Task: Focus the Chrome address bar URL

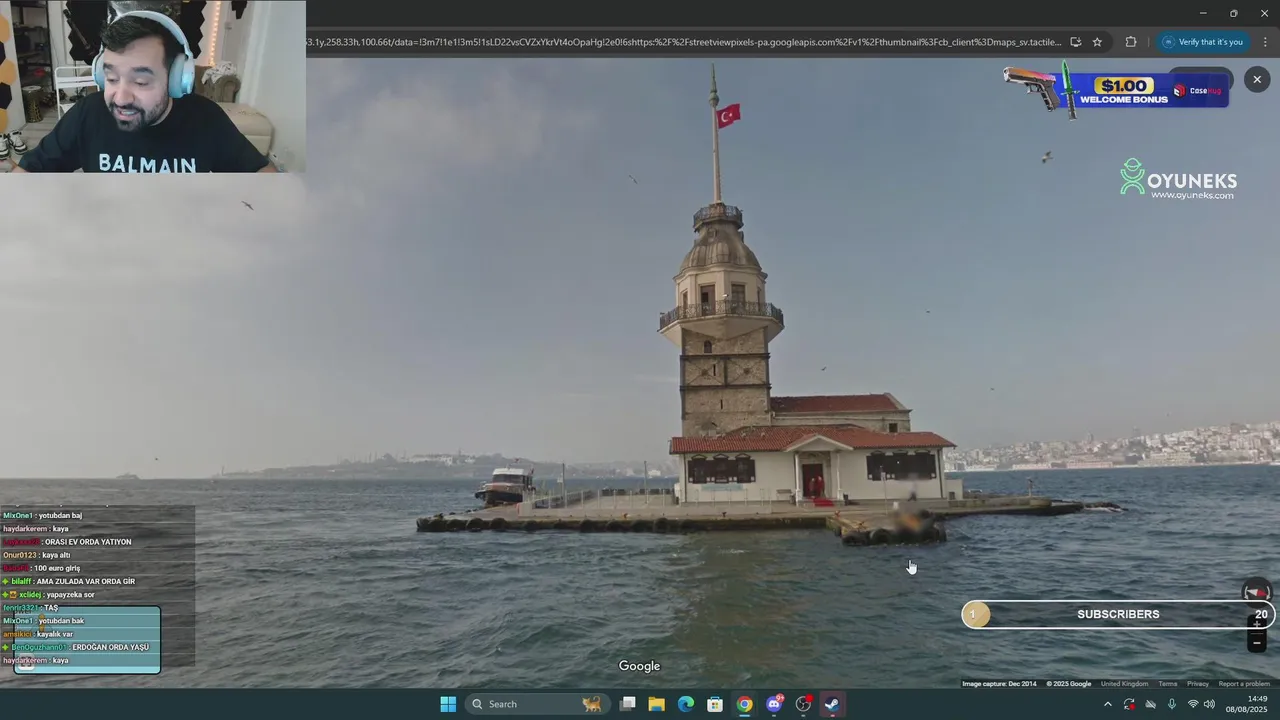Action: pos(683,42)
